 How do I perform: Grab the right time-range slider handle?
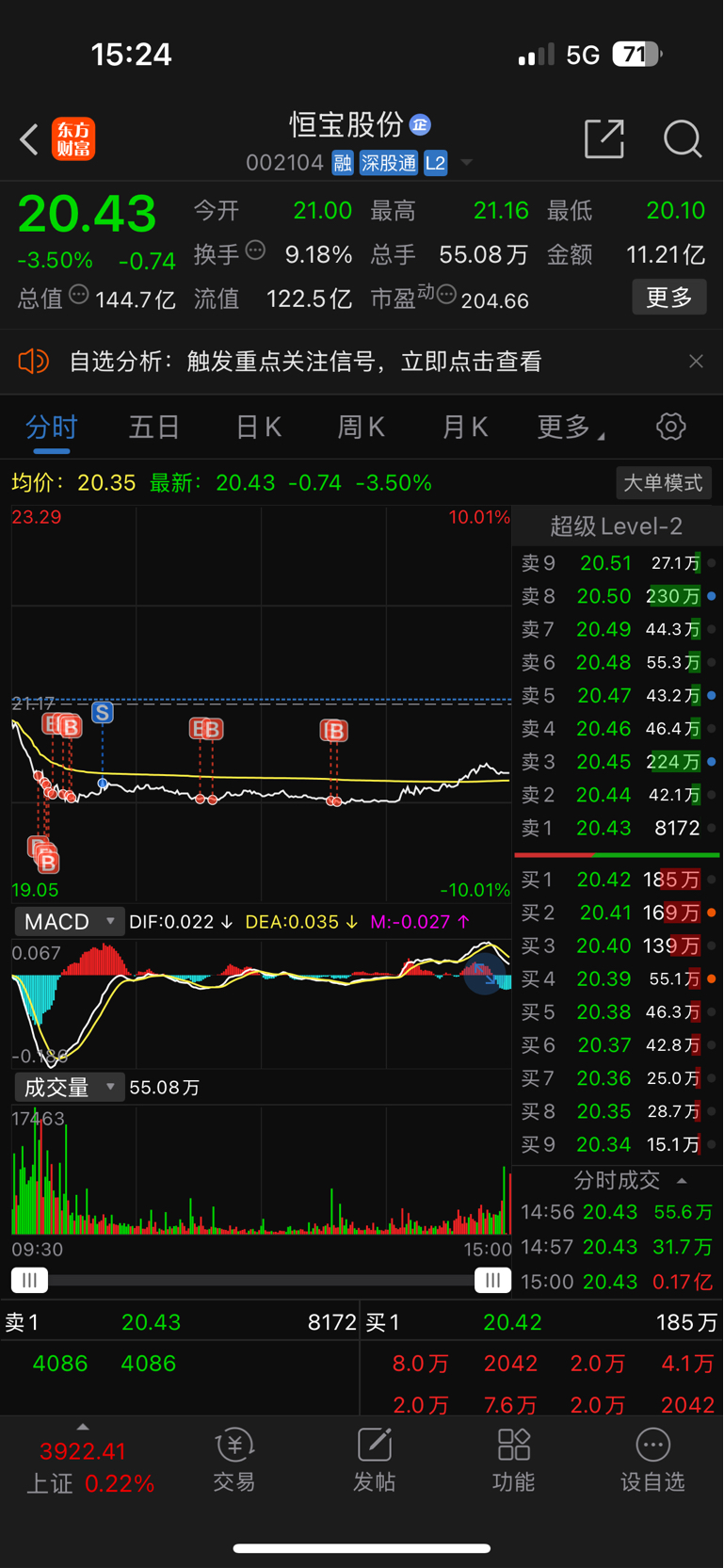click(x=492, y=1280)
